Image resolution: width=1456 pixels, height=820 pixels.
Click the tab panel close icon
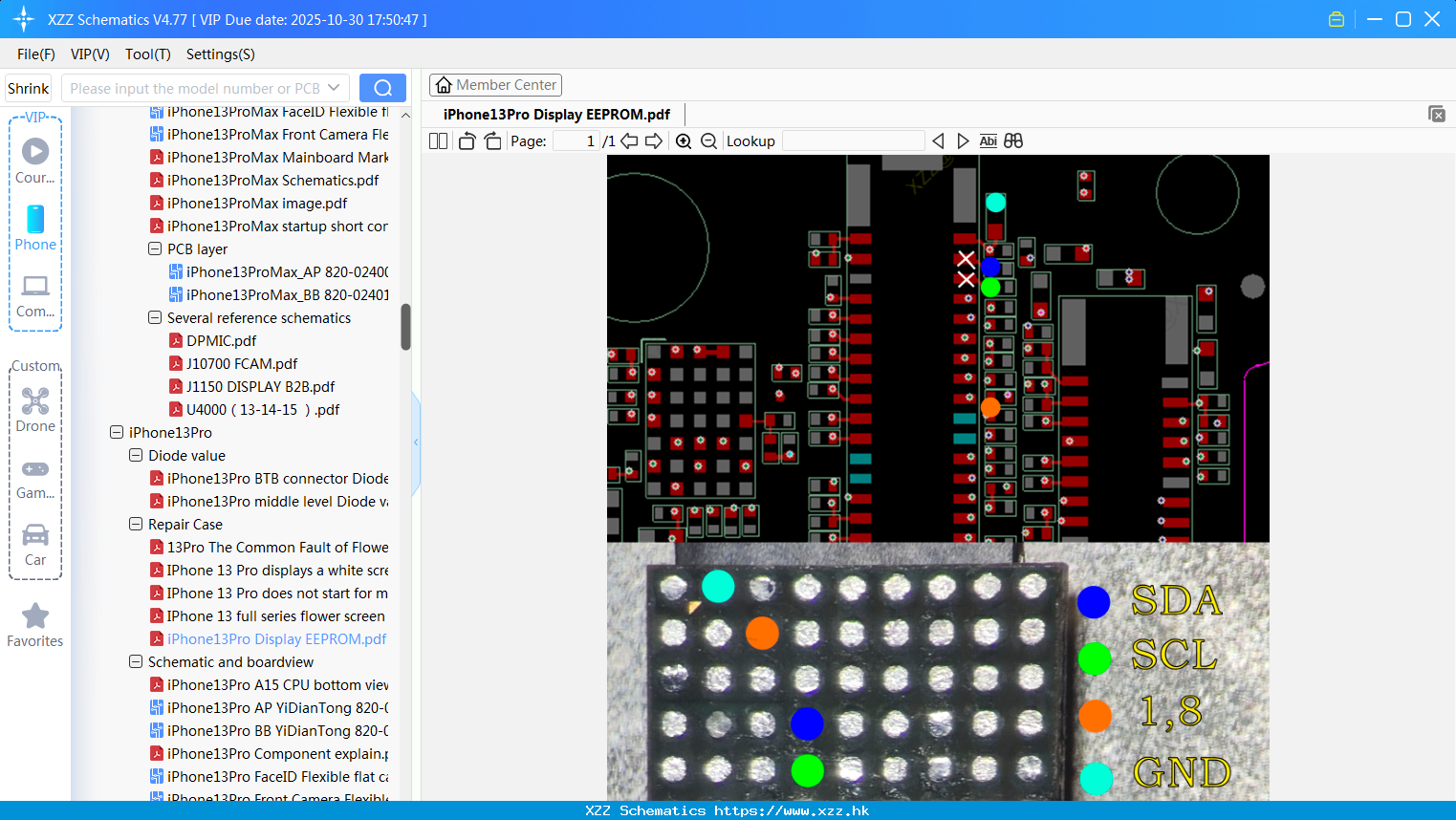point(1437,114)
